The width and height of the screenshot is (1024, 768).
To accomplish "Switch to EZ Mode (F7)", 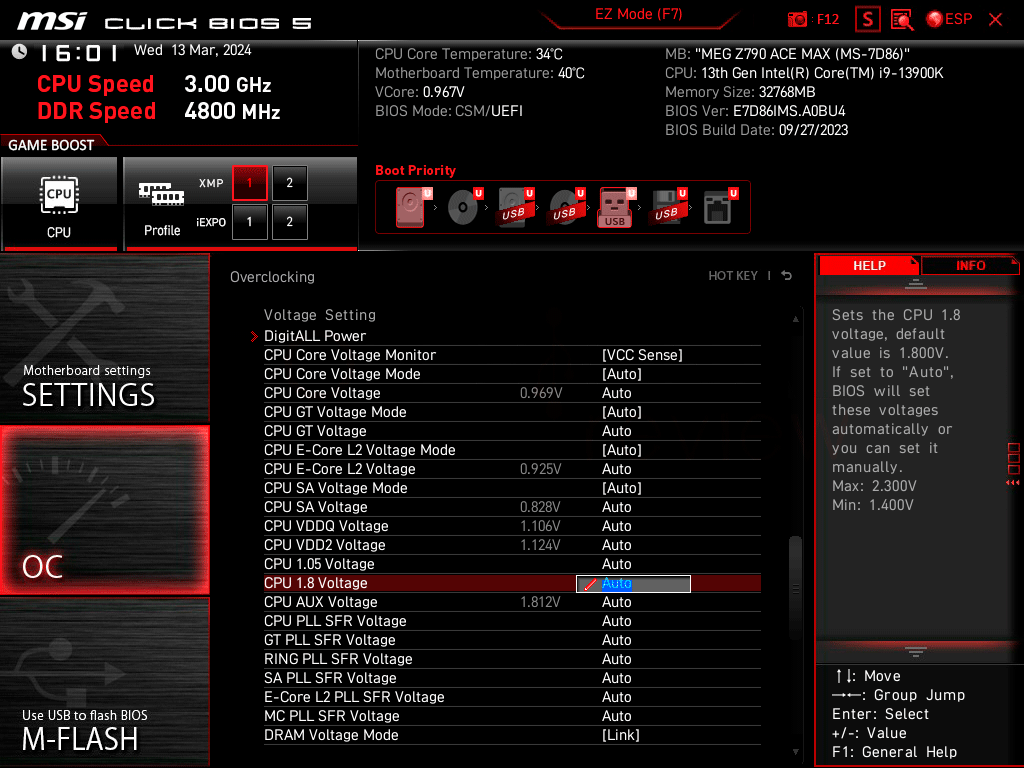I will click(638, 14).
